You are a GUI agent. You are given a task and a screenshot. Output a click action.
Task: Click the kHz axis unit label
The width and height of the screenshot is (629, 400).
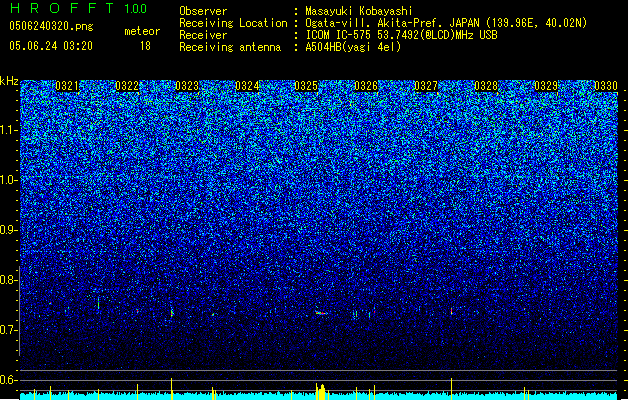9,81
